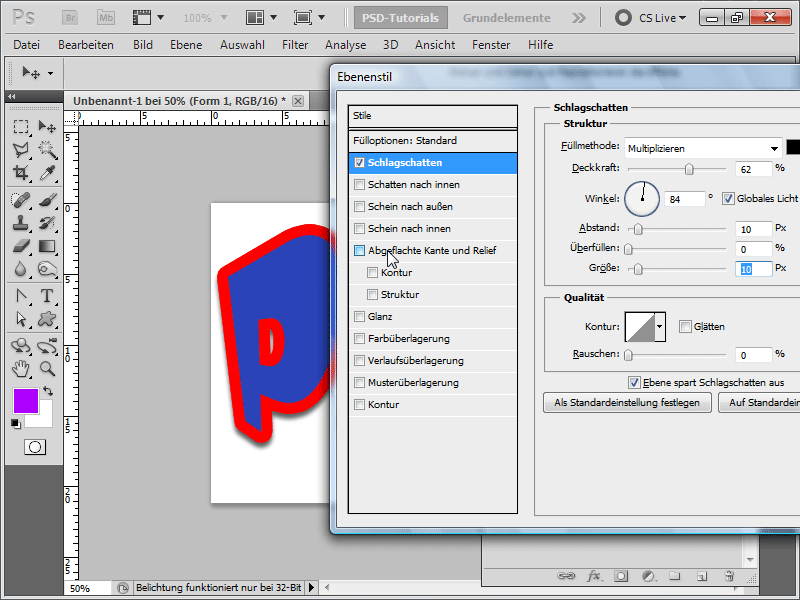The width and height of the screenshot is (800, 600).
Task: Switch to Unbenannt-1 document tab
Action: click(x=179, y=101)
